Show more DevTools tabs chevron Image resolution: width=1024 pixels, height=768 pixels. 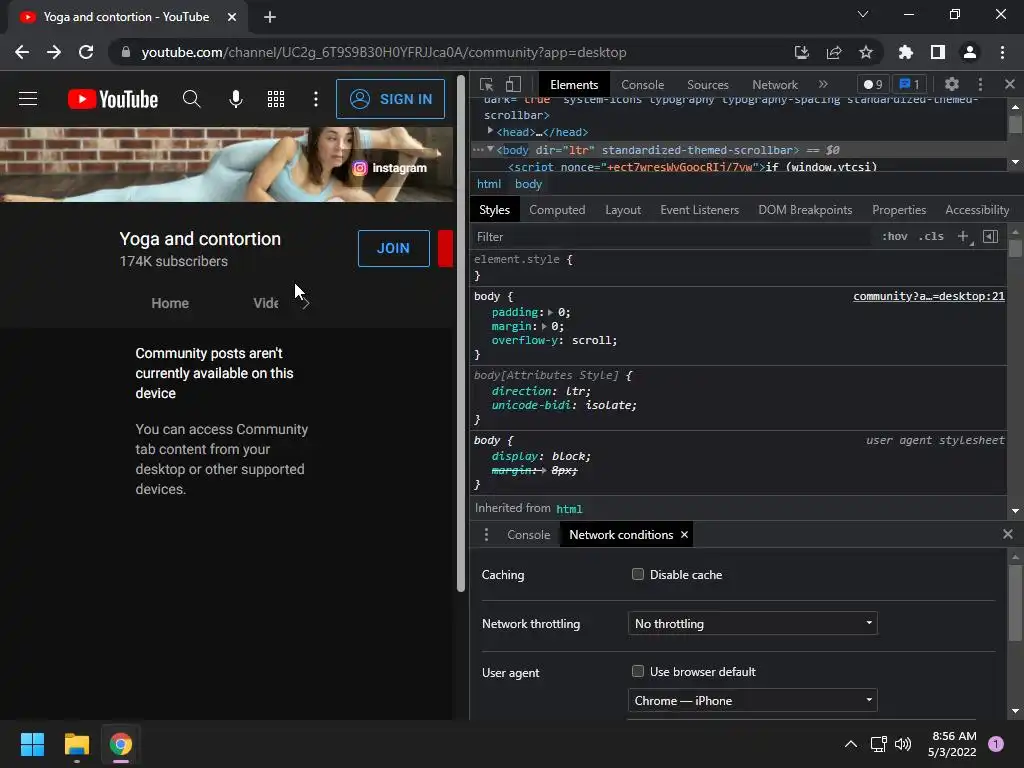(x=823, y=84)
